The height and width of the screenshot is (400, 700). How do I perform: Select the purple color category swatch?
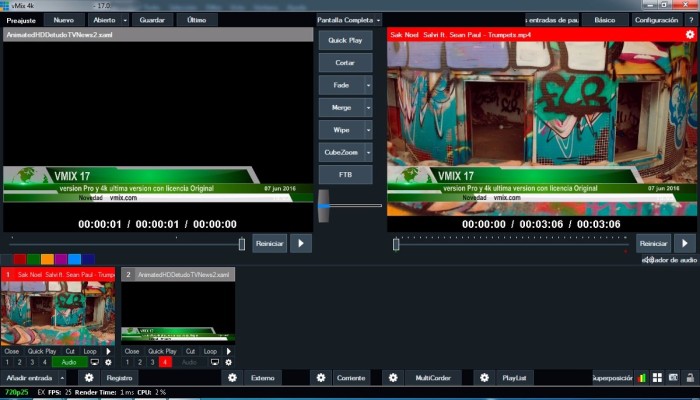pyautogui.click(x=61, y=259)
